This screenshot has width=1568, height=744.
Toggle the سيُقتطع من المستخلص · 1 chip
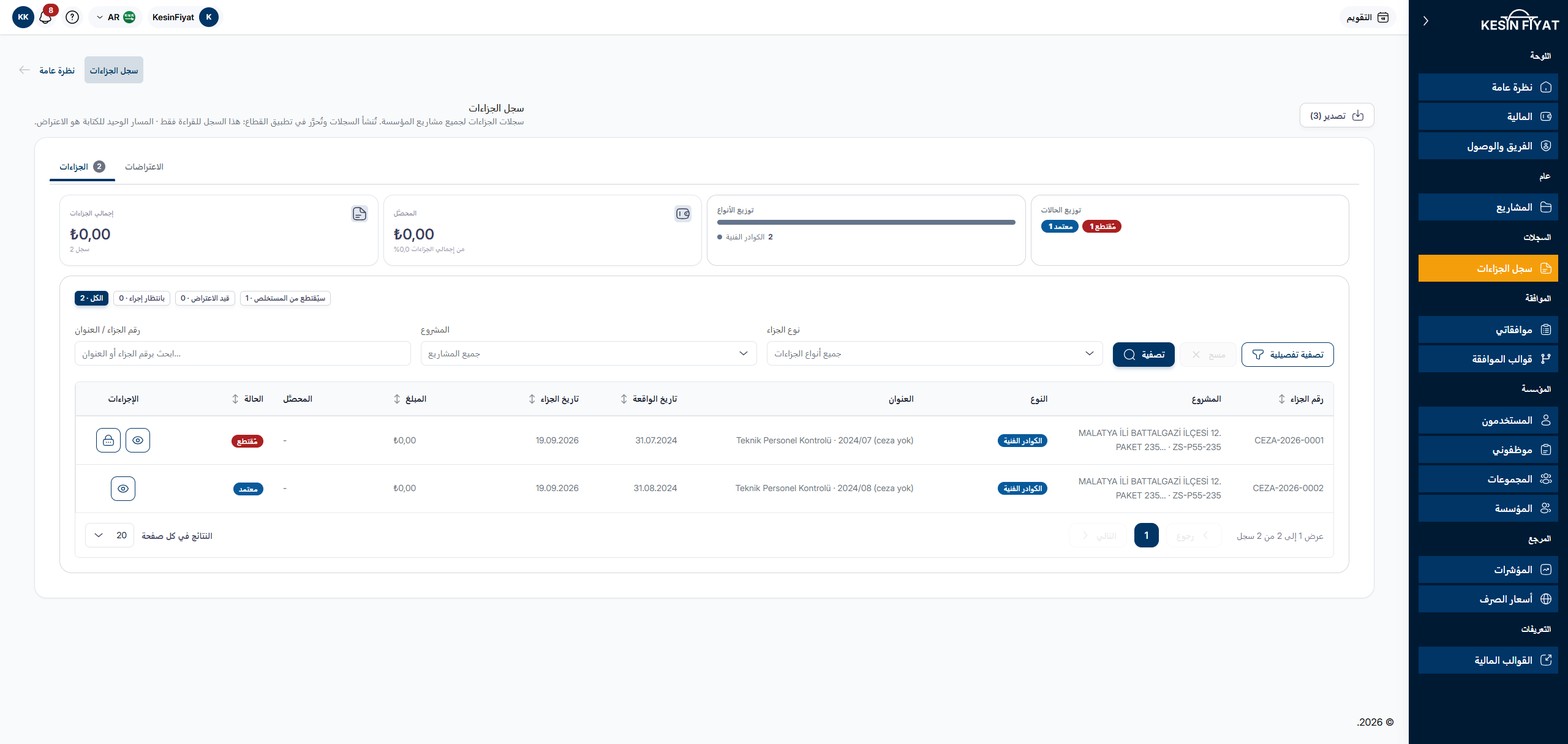tap(285, 298)
